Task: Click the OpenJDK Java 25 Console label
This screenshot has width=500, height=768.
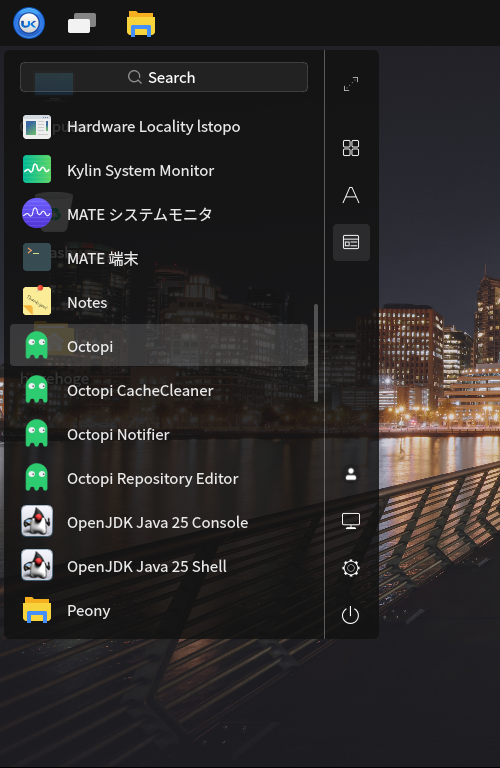Action: [x=158, y=523]
